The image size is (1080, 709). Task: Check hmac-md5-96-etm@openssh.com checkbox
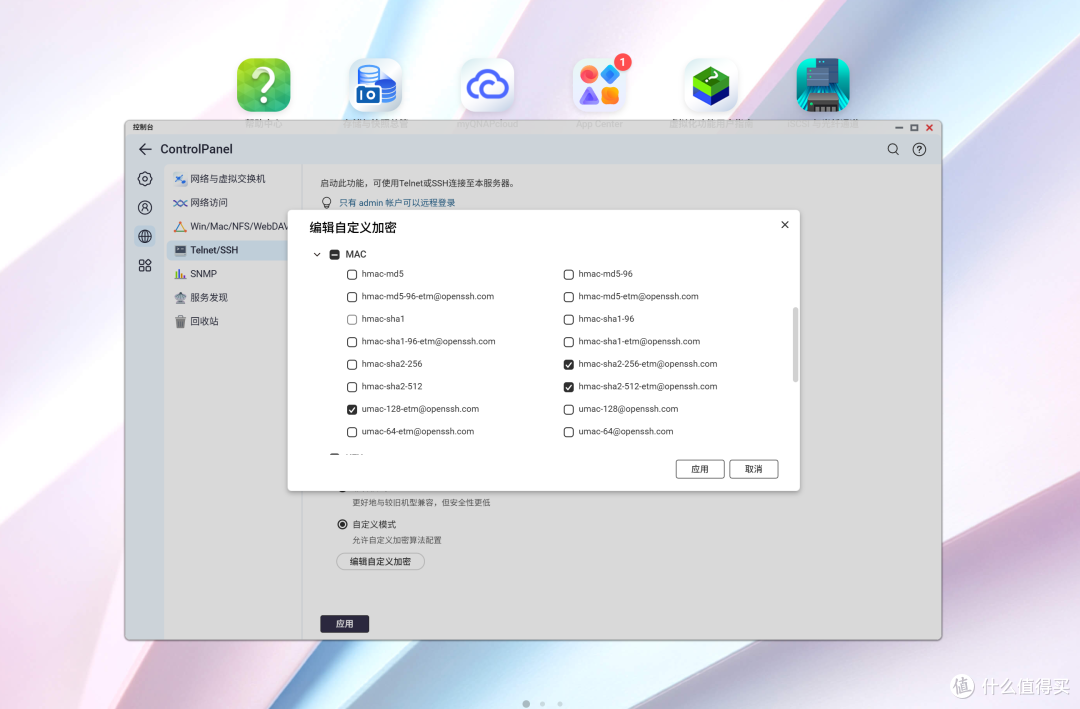point(352,297)
